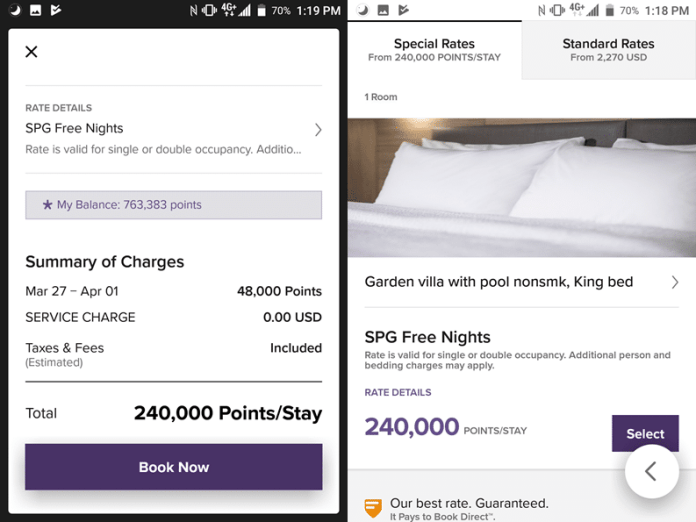Switch to the Special Rates tab
This screenshot has height=522, width=696.
pos(434,49)
